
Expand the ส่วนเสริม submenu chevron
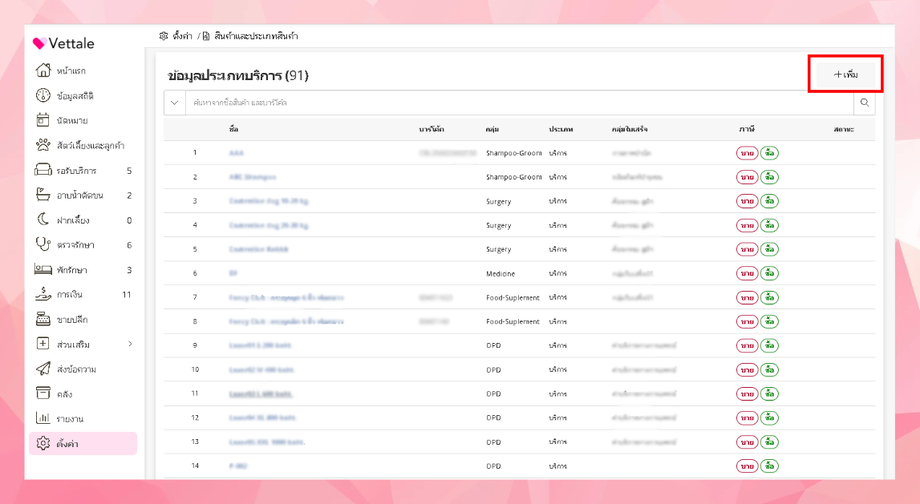(130, 344)
